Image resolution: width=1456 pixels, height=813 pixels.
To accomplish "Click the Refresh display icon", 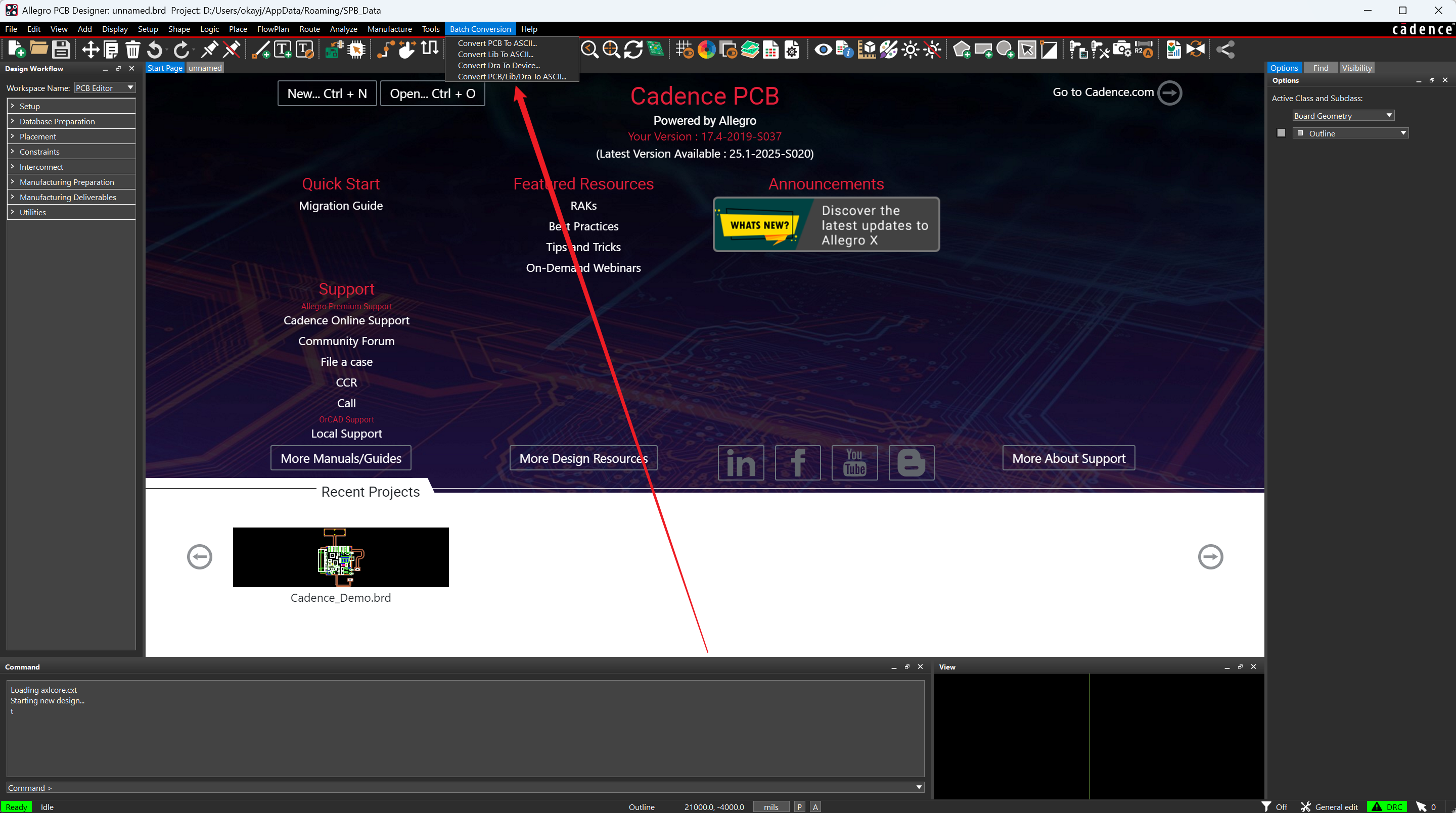I will 633,50.
